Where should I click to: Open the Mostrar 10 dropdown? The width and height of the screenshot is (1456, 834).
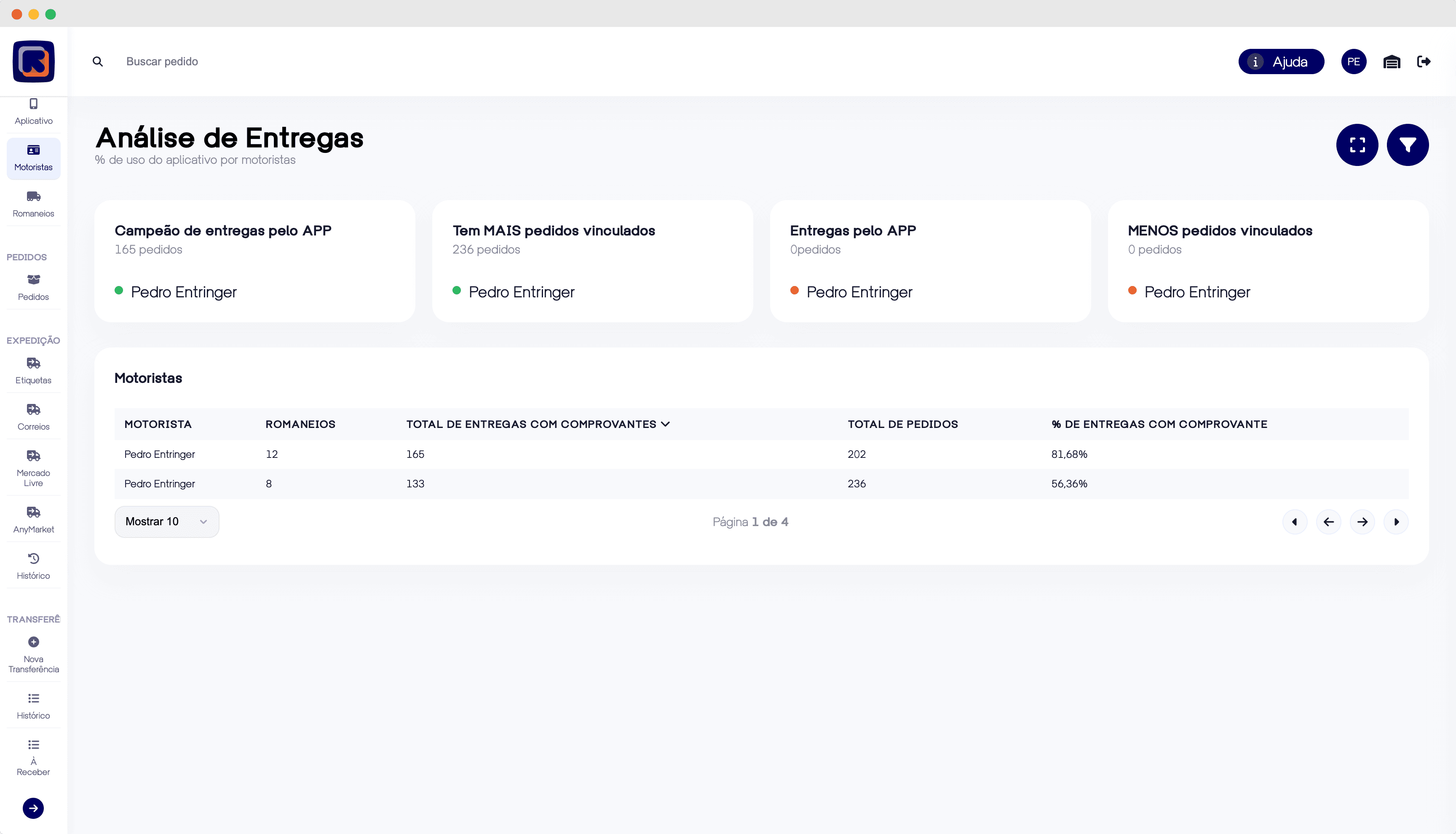[x=167, y=522]
